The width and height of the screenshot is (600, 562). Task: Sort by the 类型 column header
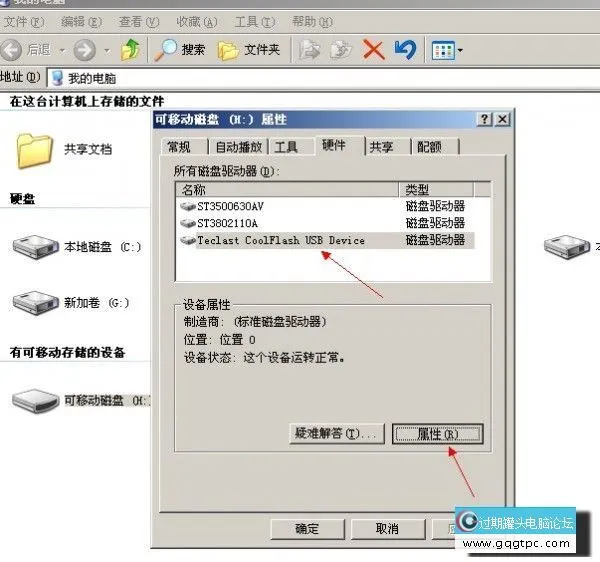coord(436,190)
